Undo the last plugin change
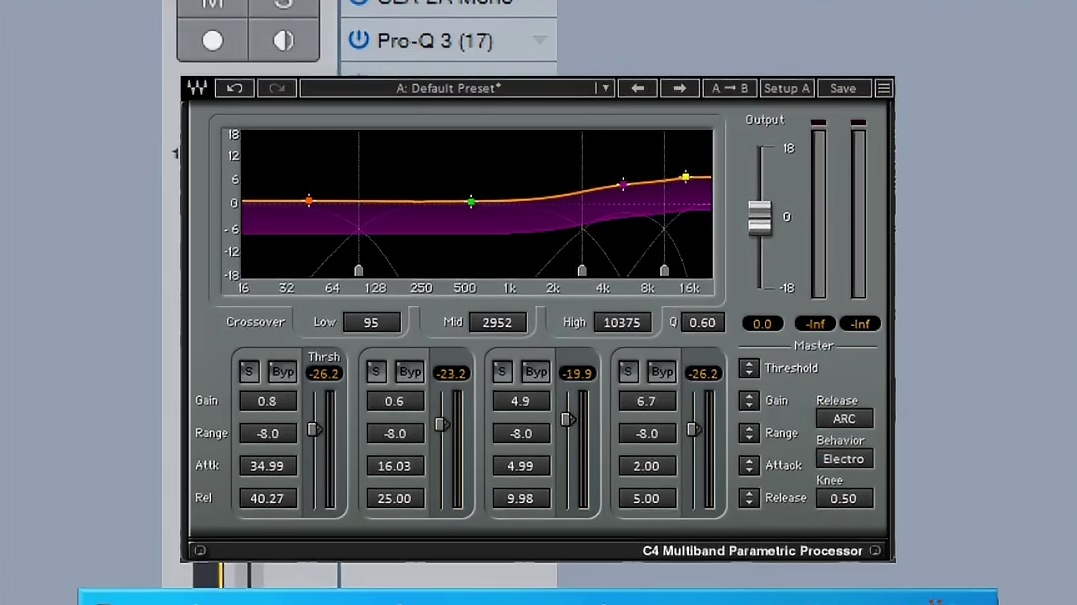The height and width of the screenshot is (605, 1077). [x=235, y=88]
